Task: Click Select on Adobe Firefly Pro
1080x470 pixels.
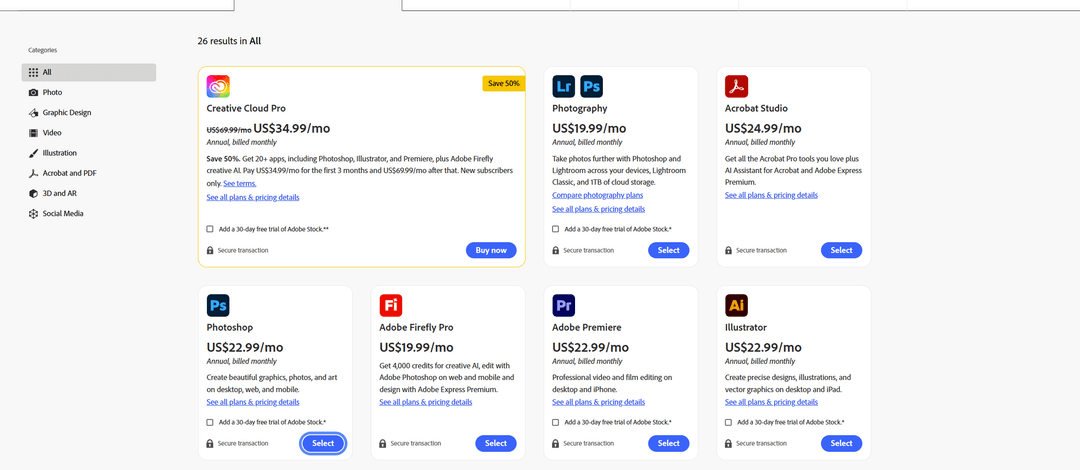Action: click(496, 443)
